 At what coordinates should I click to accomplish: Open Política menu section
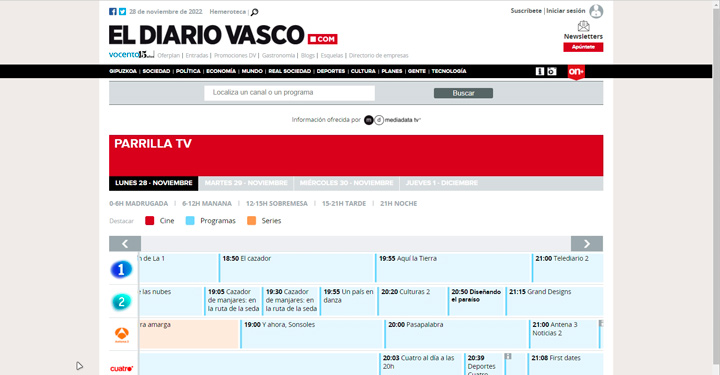click(188, 71)
